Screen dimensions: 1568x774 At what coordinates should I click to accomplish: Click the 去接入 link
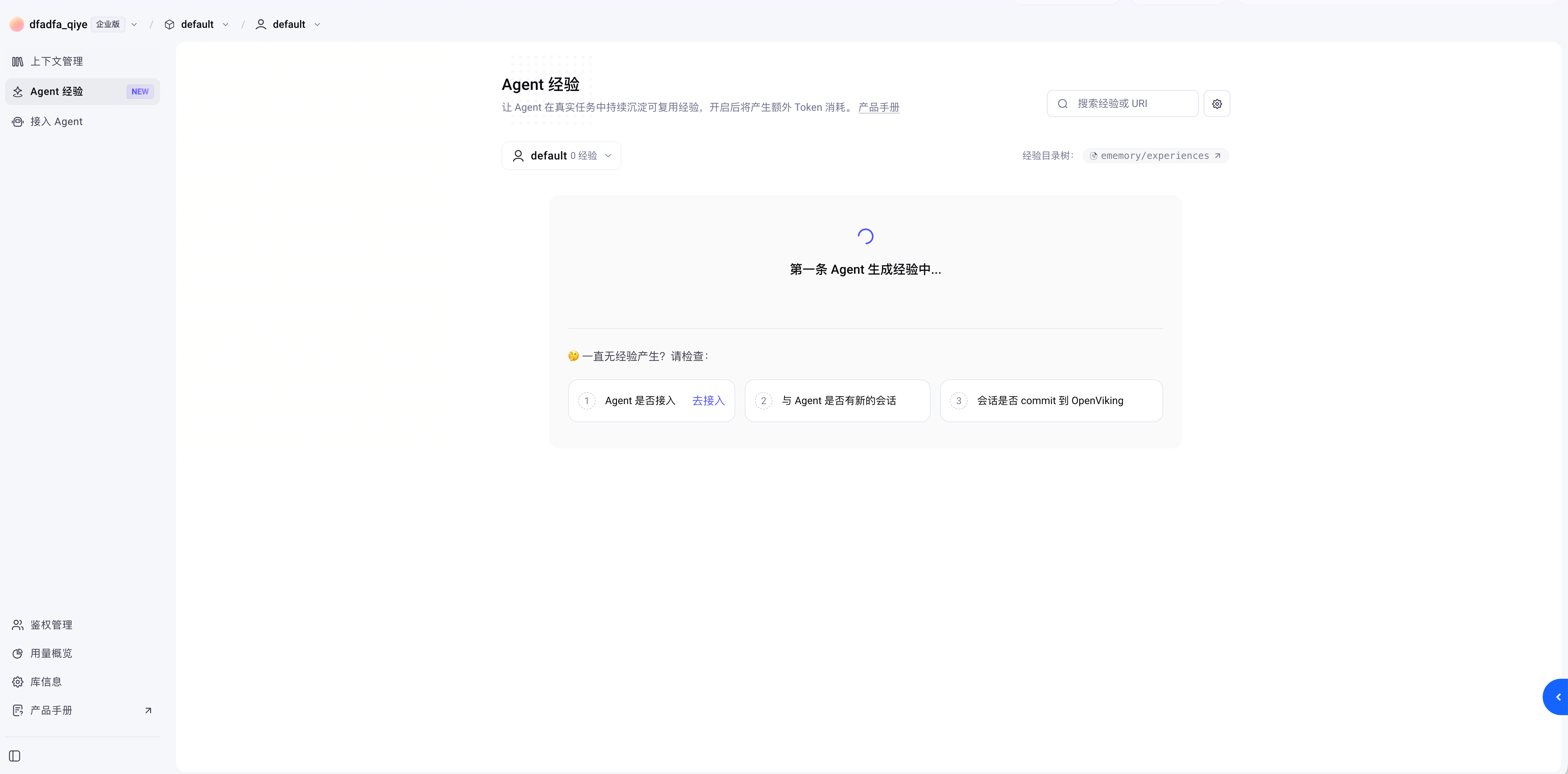pyautogui.click(x=708, y=400)
